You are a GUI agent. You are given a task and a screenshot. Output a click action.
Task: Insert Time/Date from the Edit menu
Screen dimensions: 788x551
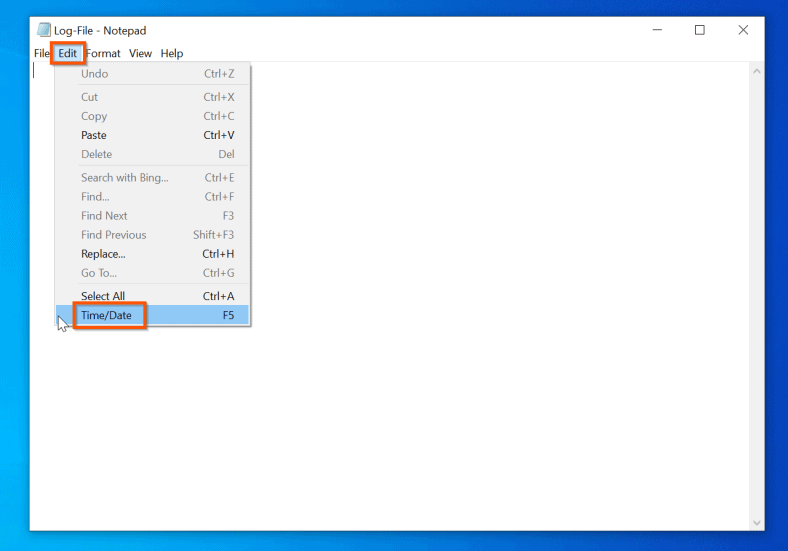click(152, 315)
